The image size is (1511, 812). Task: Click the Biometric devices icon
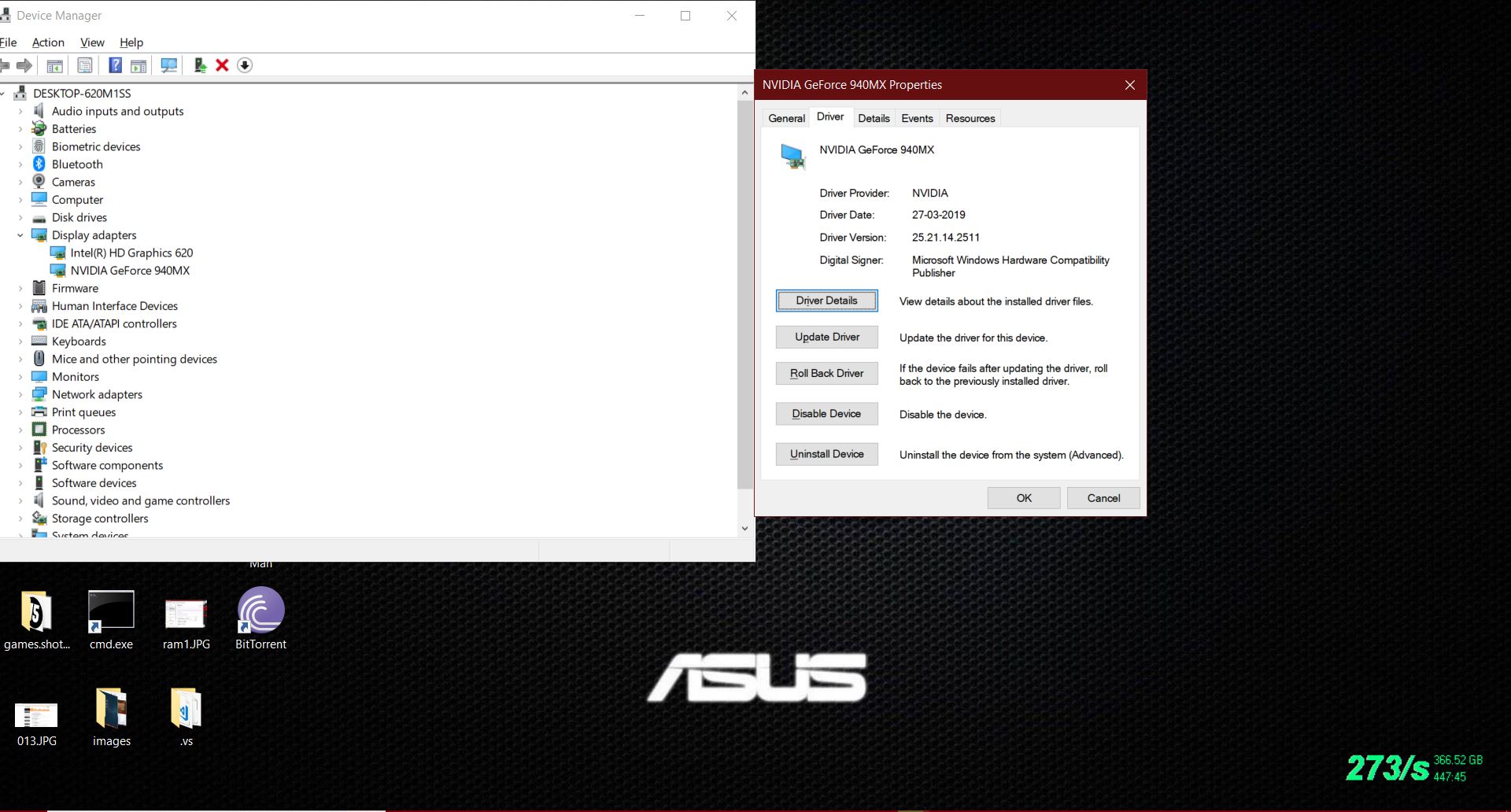(39, 146)
